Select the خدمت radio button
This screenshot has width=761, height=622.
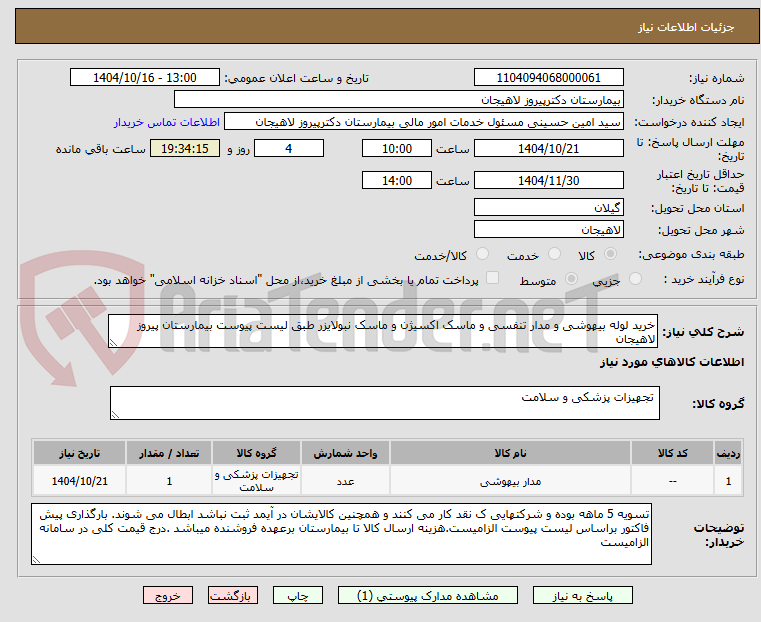click(x=554, y=254)
